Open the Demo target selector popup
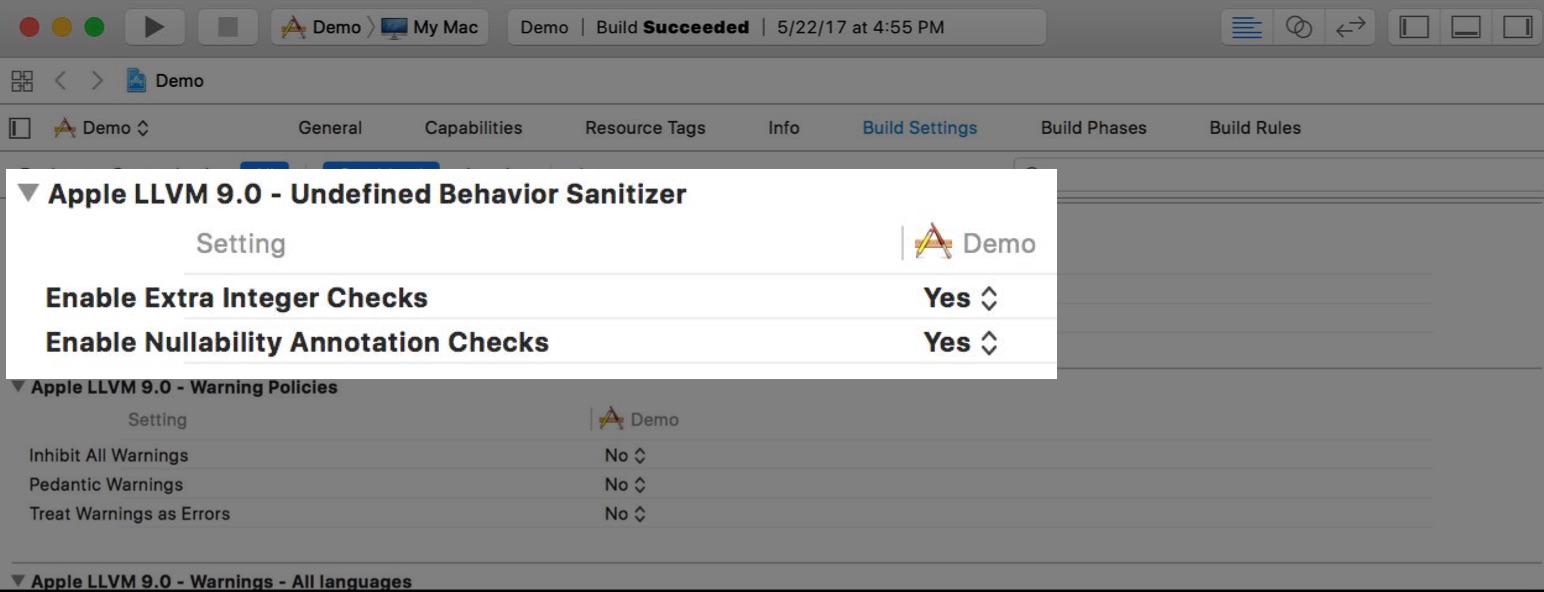Viewport: 1544px width, 592px height. (101, 128)
